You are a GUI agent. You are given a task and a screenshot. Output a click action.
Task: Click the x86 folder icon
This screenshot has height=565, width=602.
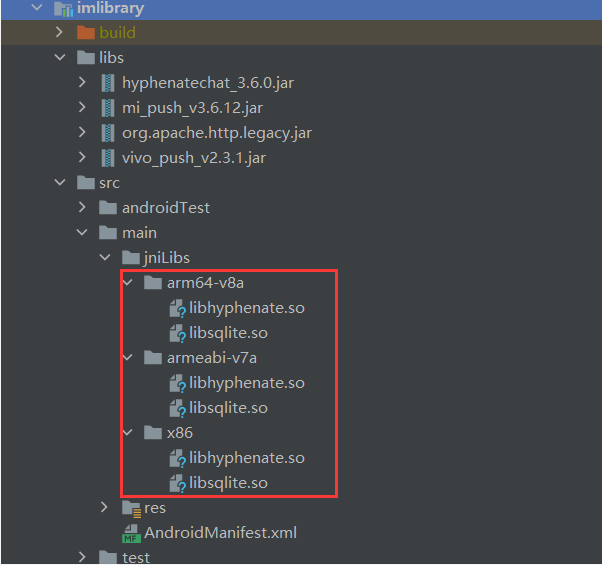pos(153,433)
